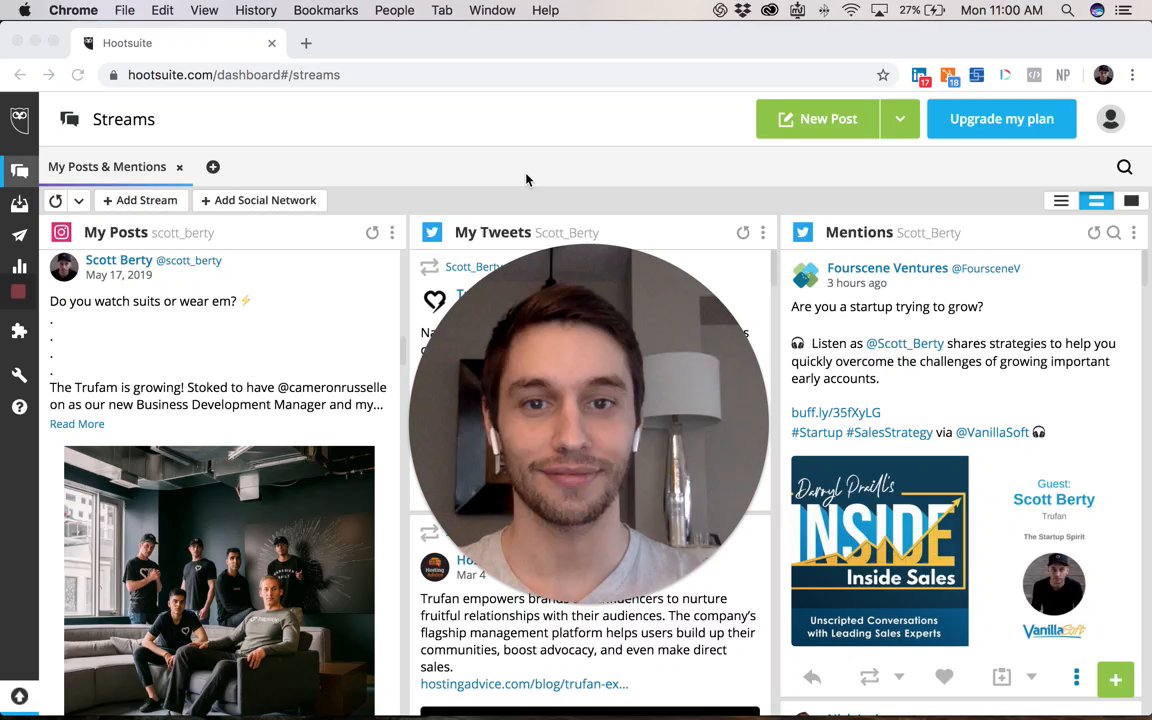Open Mentions stream options menu
Image resolution: width=1152 pixels, height=720 pixels.
[x=1134, y=233]
